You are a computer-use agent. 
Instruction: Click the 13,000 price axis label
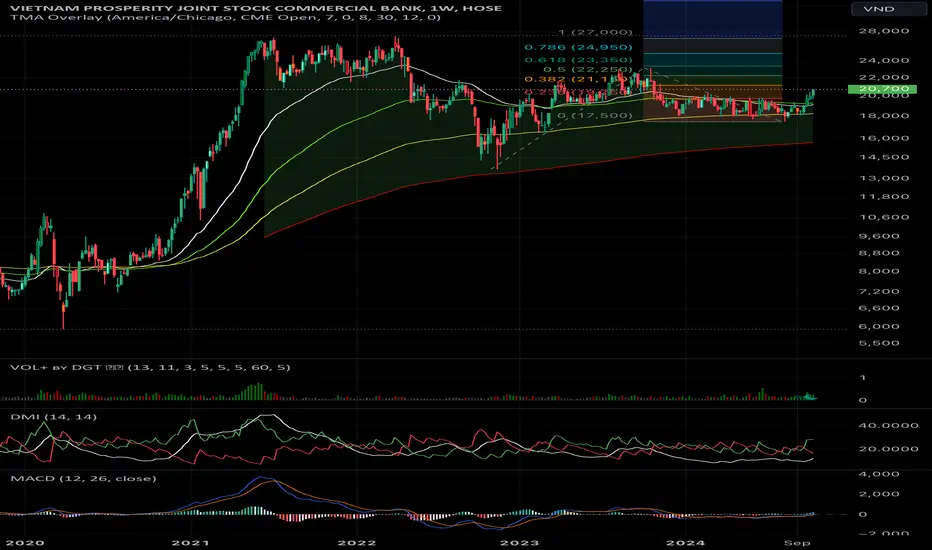click(x=884, y=178)
